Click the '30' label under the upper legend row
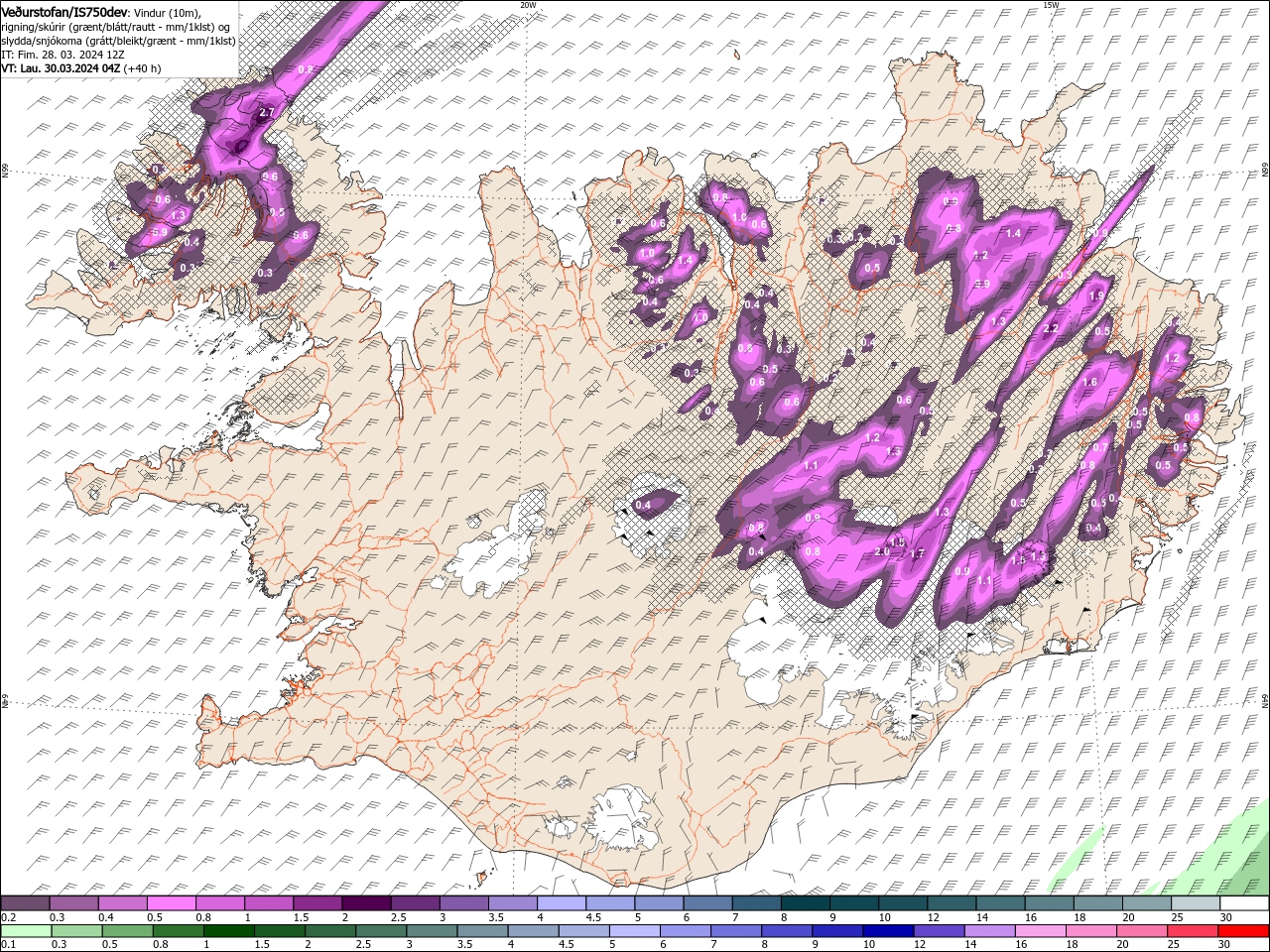Image resolution: width=1270 pixels, height=952 pixels. click(1224, 917)
